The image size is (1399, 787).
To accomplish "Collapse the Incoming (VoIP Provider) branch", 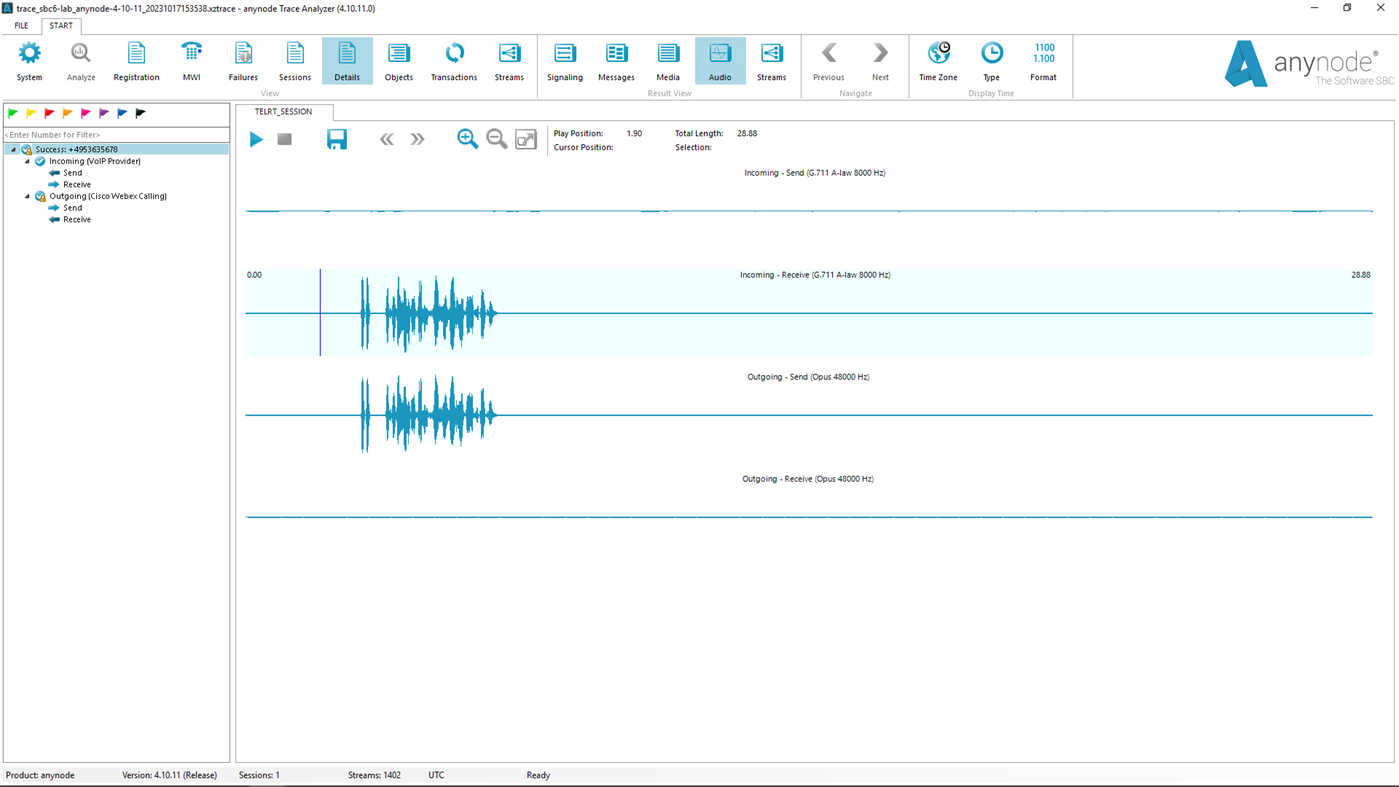I will 25,160.
